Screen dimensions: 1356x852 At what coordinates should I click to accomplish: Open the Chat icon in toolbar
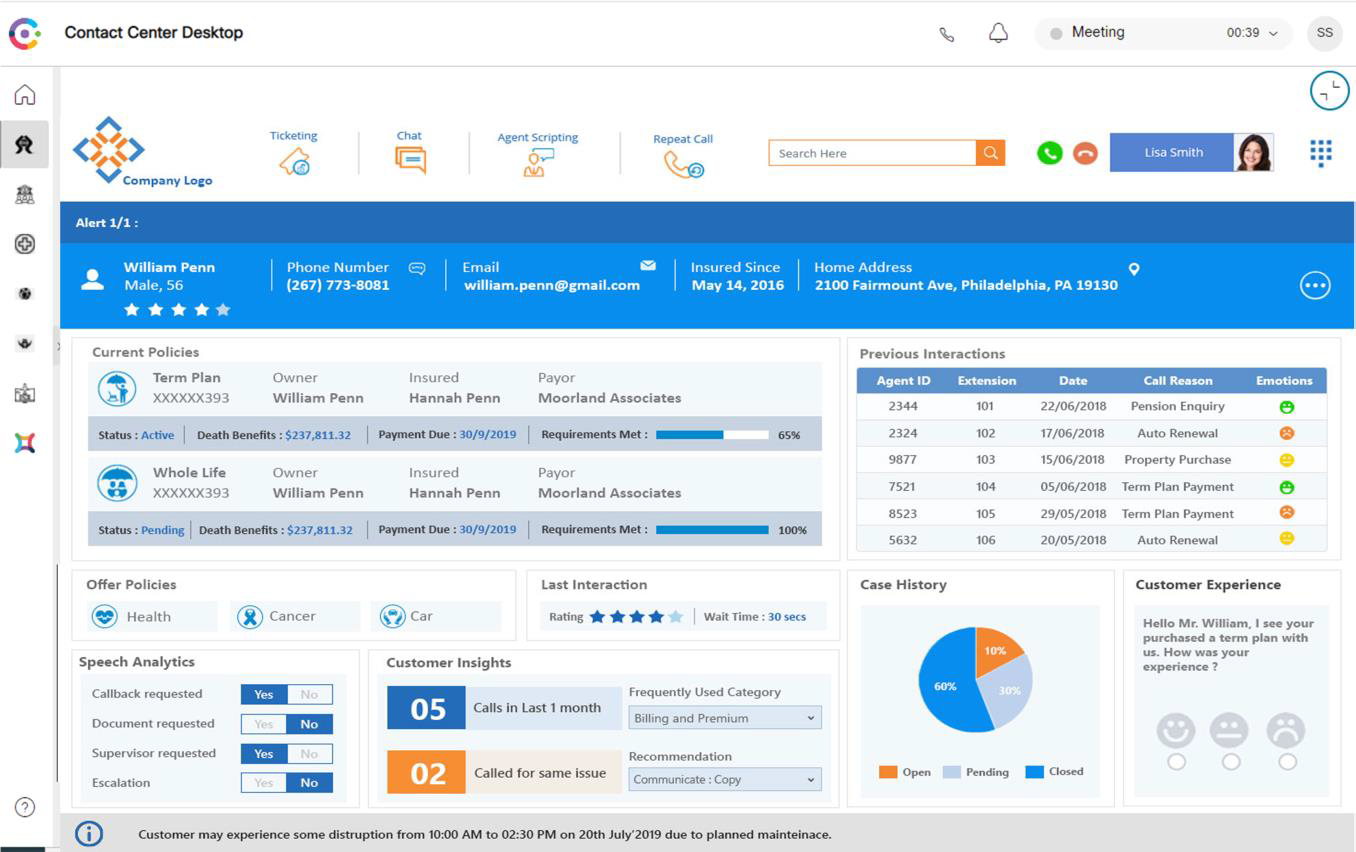coord(410,160)
